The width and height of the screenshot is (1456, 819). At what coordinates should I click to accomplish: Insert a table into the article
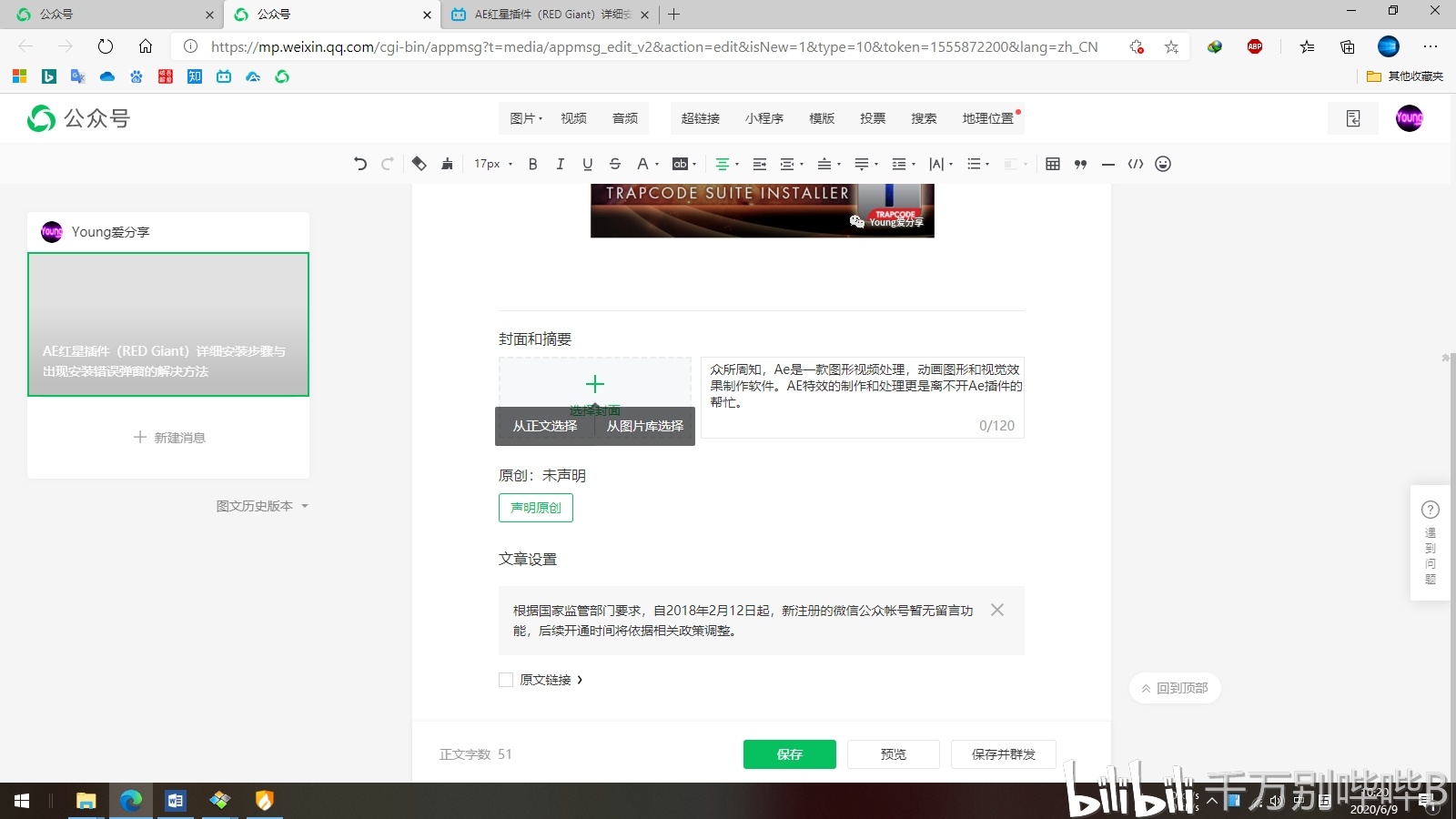(1053, 164)
